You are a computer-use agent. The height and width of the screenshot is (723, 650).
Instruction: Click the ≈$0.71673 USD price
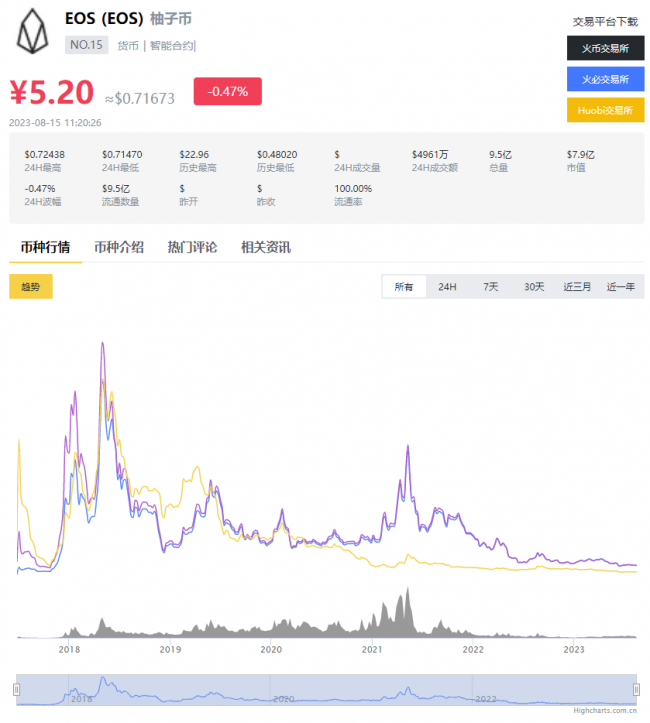(x=140, y=99)
